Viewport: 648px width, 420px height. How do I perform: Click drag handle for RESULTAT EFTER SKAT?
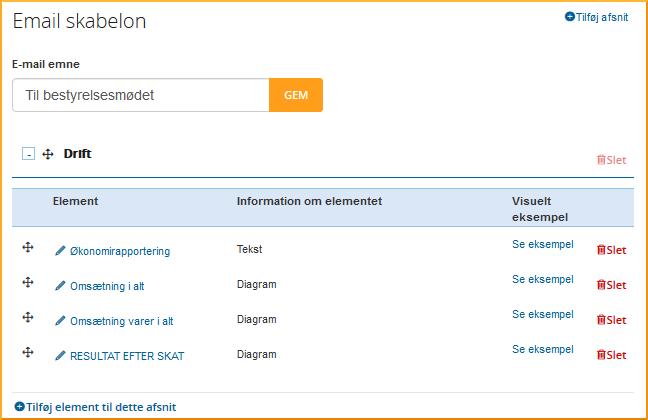pos(28,353)
